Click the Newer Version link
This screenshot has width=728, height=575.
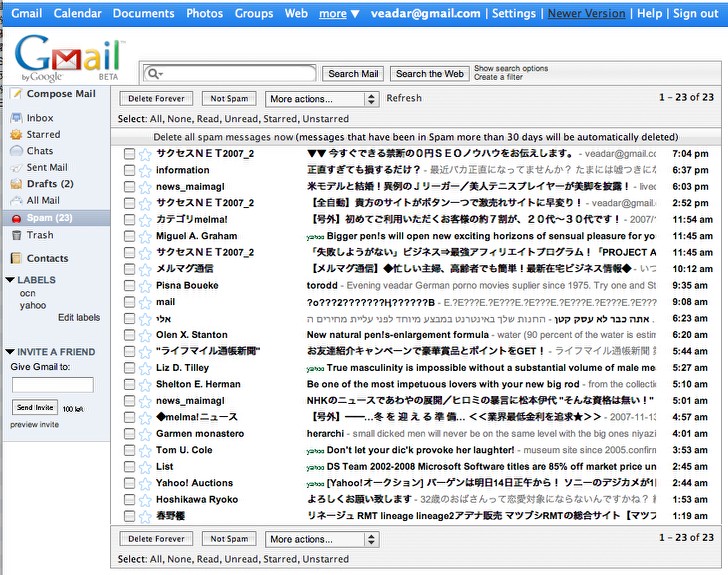(586, 13)
